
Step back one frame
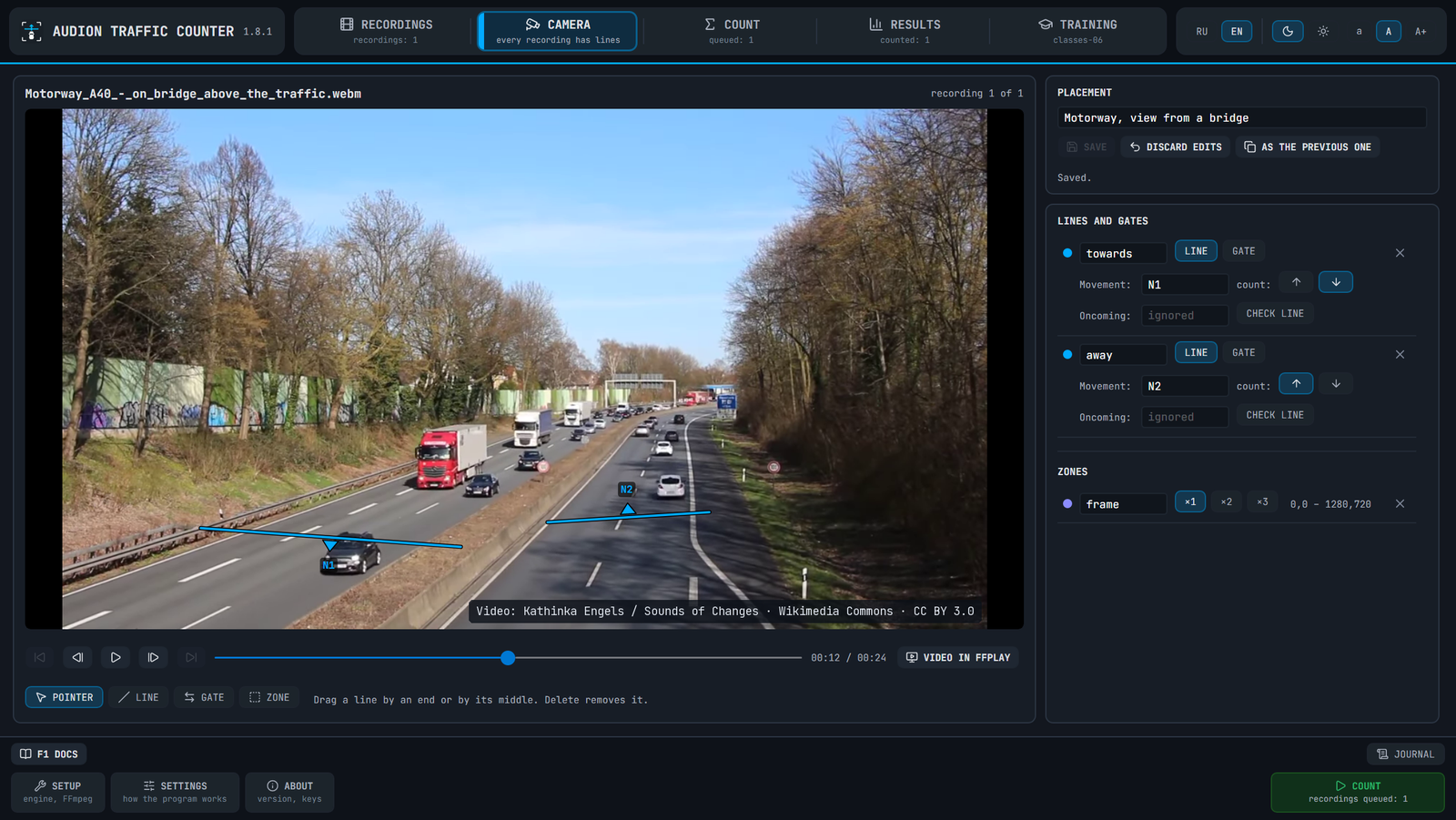77,657
